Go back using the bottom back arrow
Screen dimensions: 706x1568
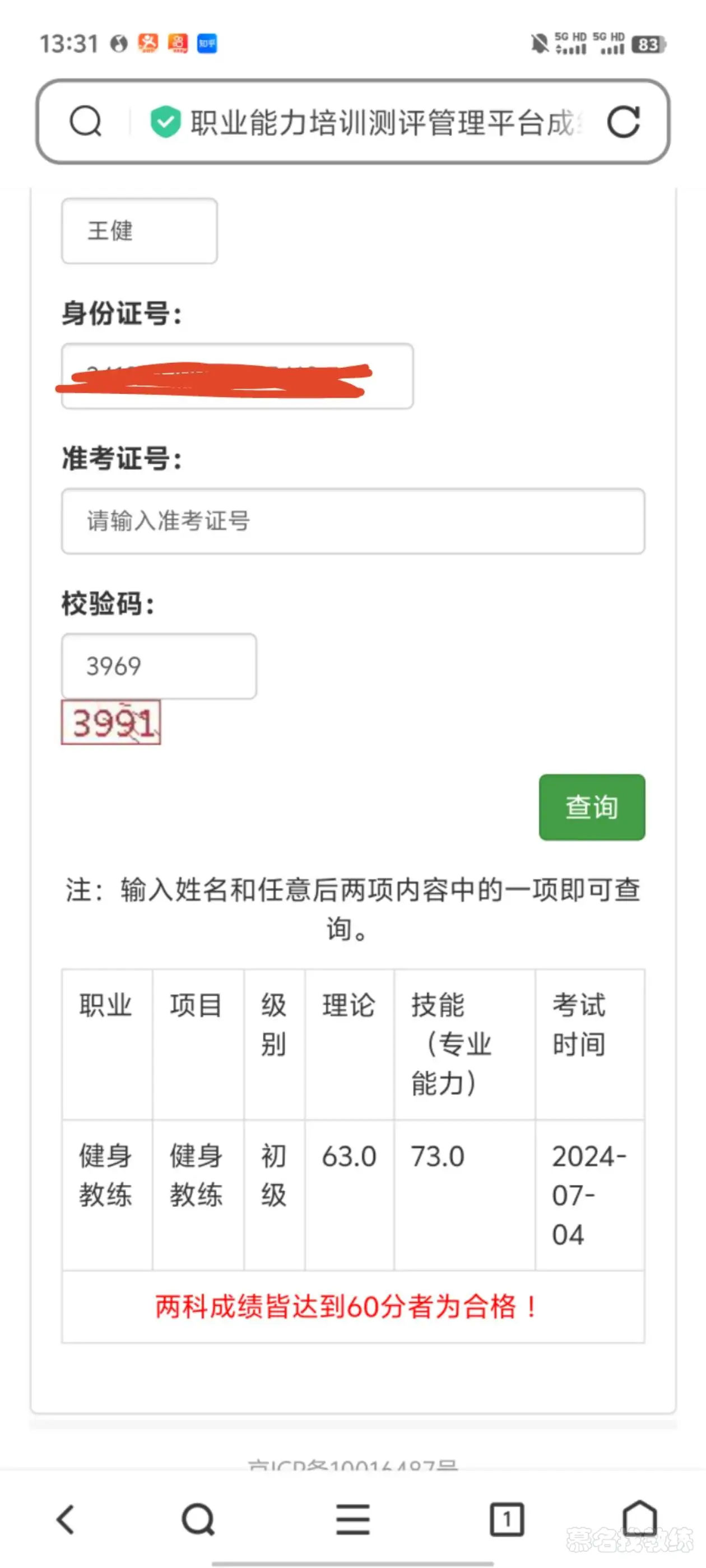tap(66, 1519)
